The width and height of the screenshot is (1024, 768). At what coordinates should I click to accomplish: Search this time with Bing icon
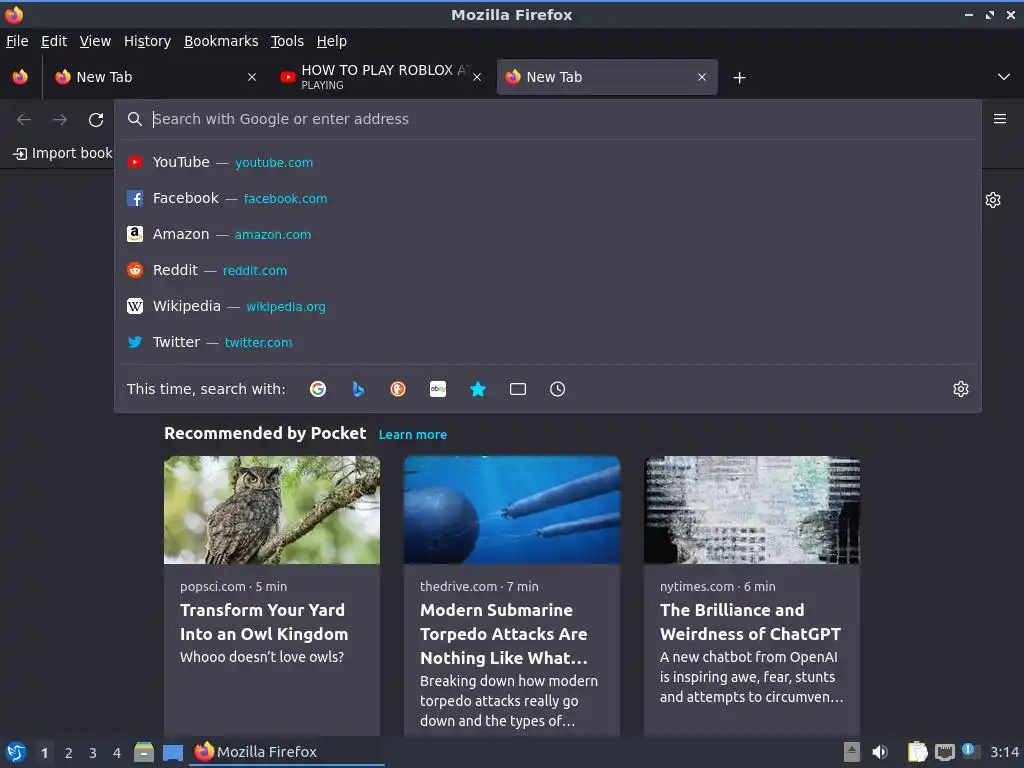pos(358,389)
